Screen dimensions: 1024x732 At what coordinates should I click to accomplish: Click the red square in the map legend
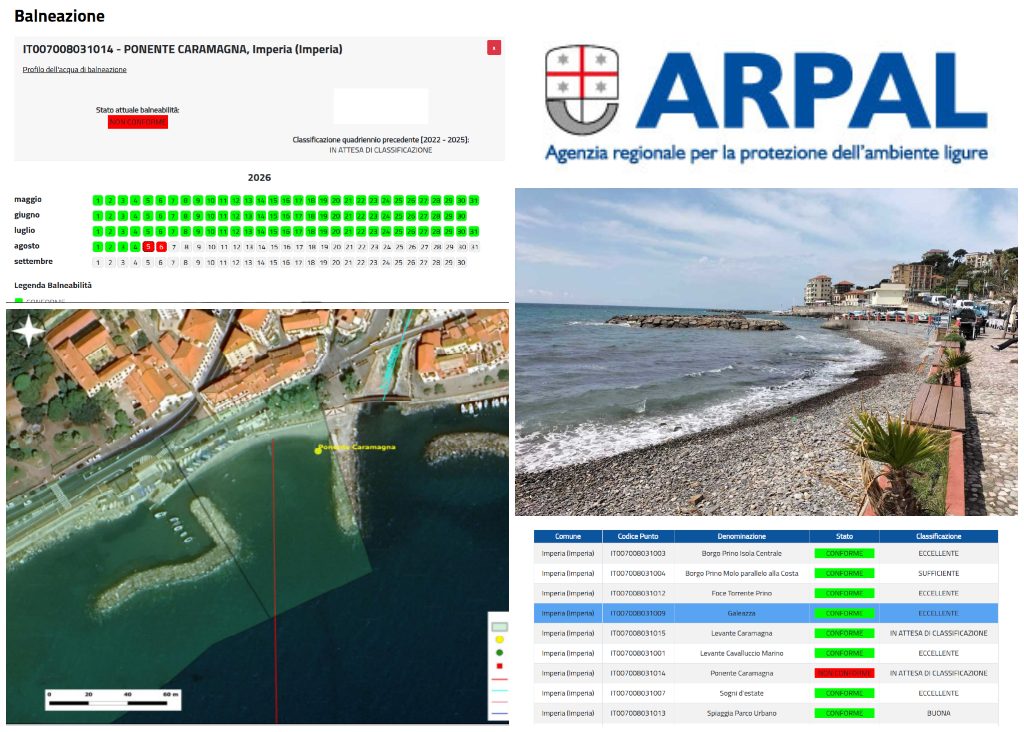pyautogui.click(x=500, y=666)
